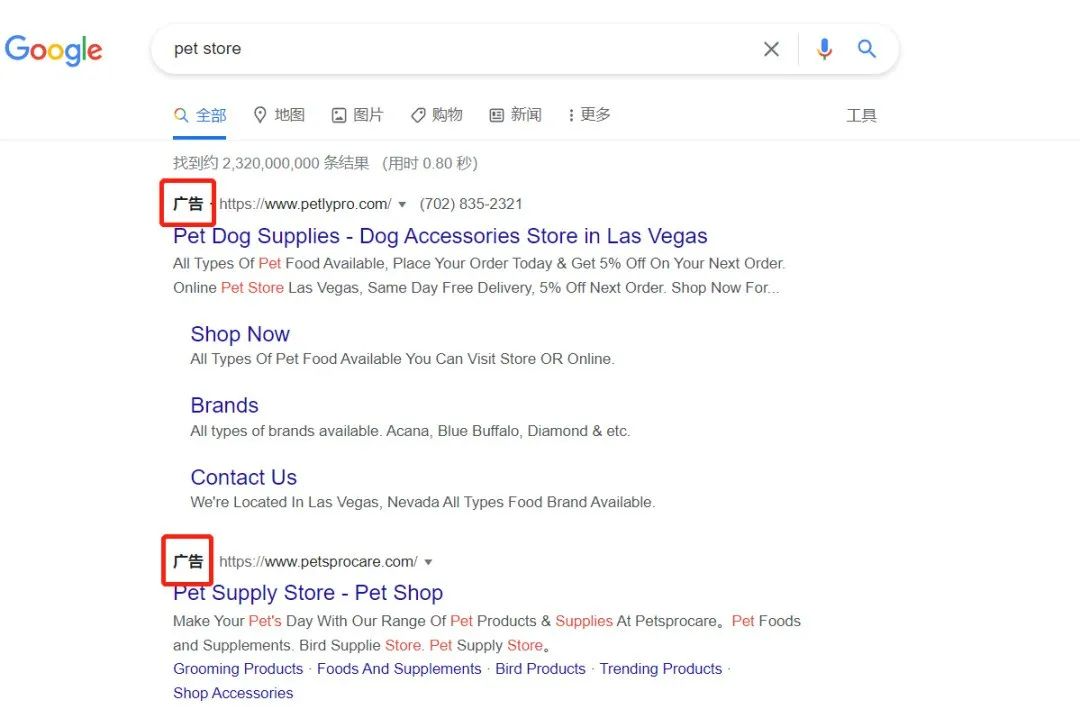Expand arrow beside petlypro.com URL
This screenshot has height=707, width=1080.
point(402,205)
